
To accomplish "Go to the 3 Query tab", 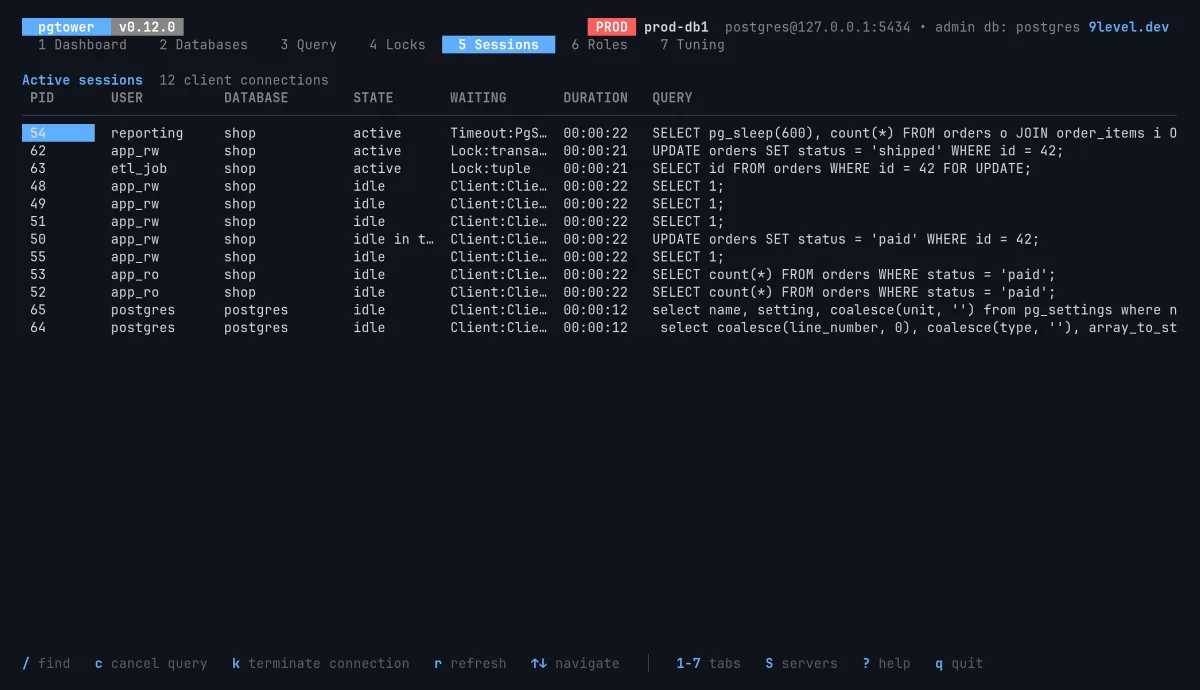I will pos(308,45).
